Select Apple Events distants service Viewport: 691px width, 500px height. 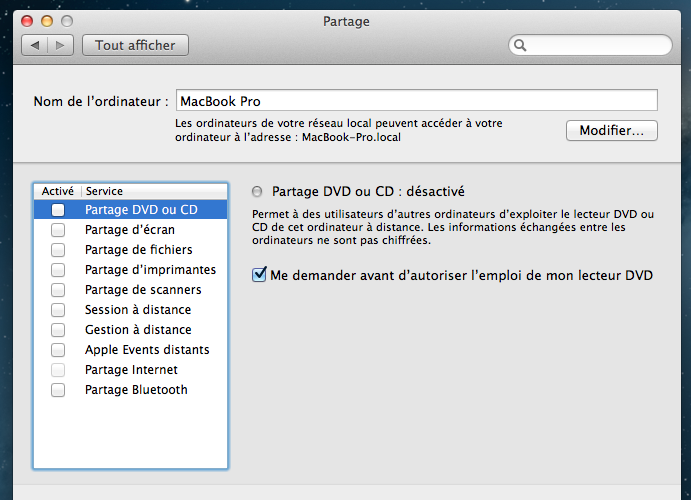[130, 350]
